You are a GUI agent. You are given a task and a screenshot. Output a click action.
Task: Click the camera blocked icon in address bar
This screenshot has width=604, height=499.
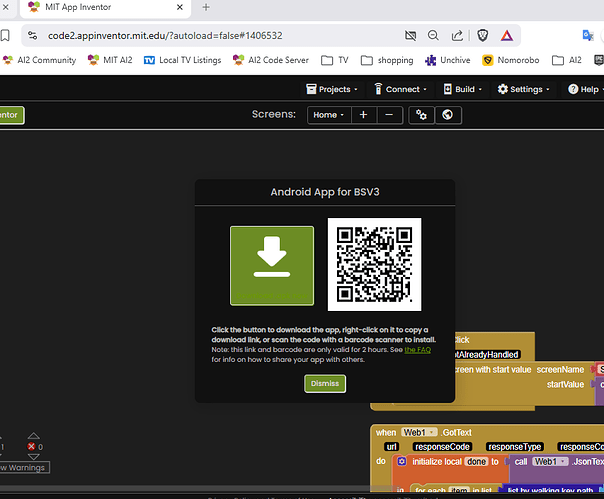tap(410, 36)
